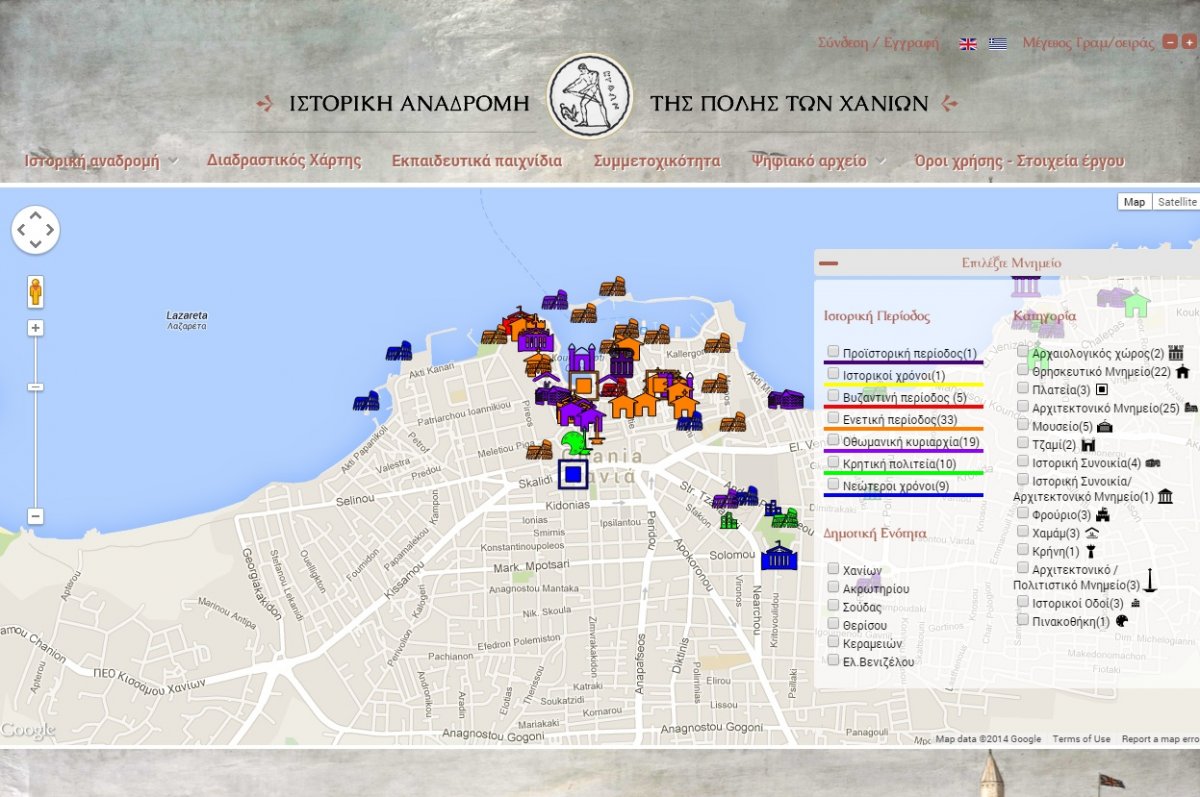Screen dimensions: 1200x797
Task: Tick the Χανίων municipal unit checkbox
Action: (x=833, y=569)
